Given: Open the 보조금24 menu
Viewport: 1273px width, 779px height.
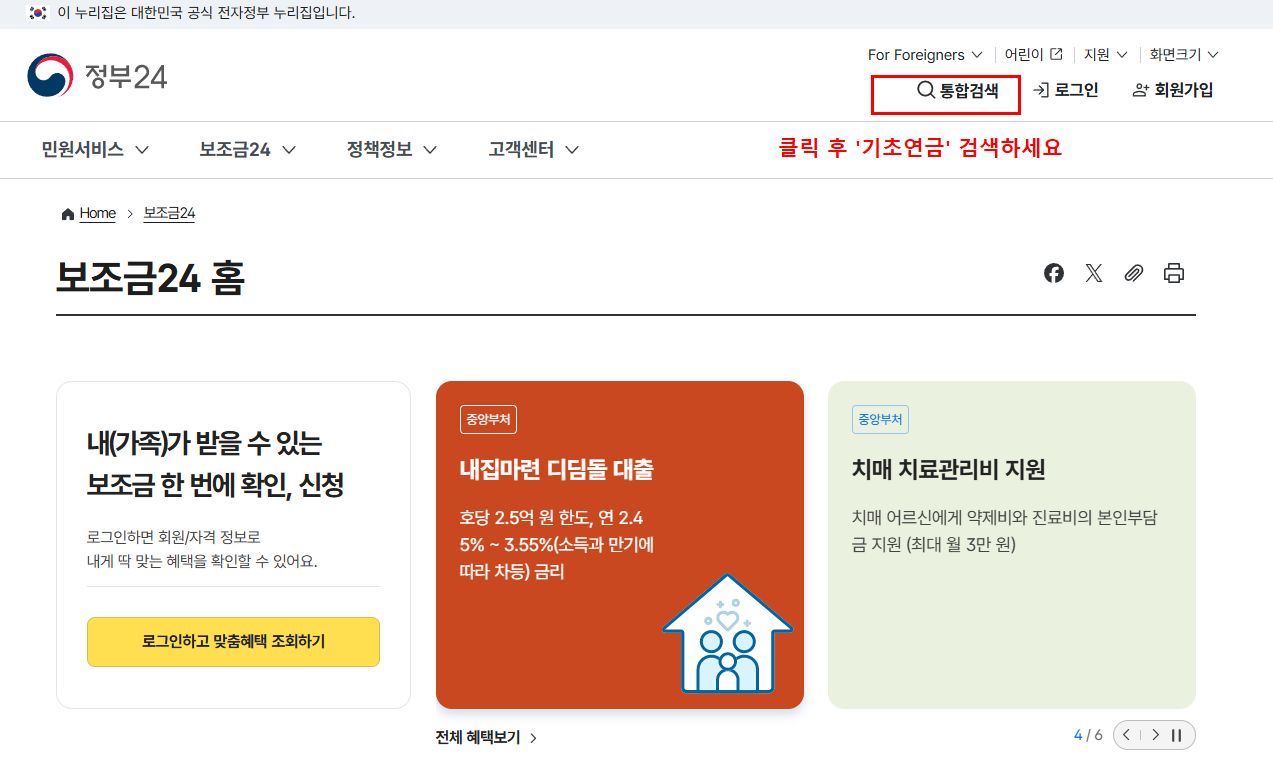Looking at the screenshot, I should (x=247, y=150).
